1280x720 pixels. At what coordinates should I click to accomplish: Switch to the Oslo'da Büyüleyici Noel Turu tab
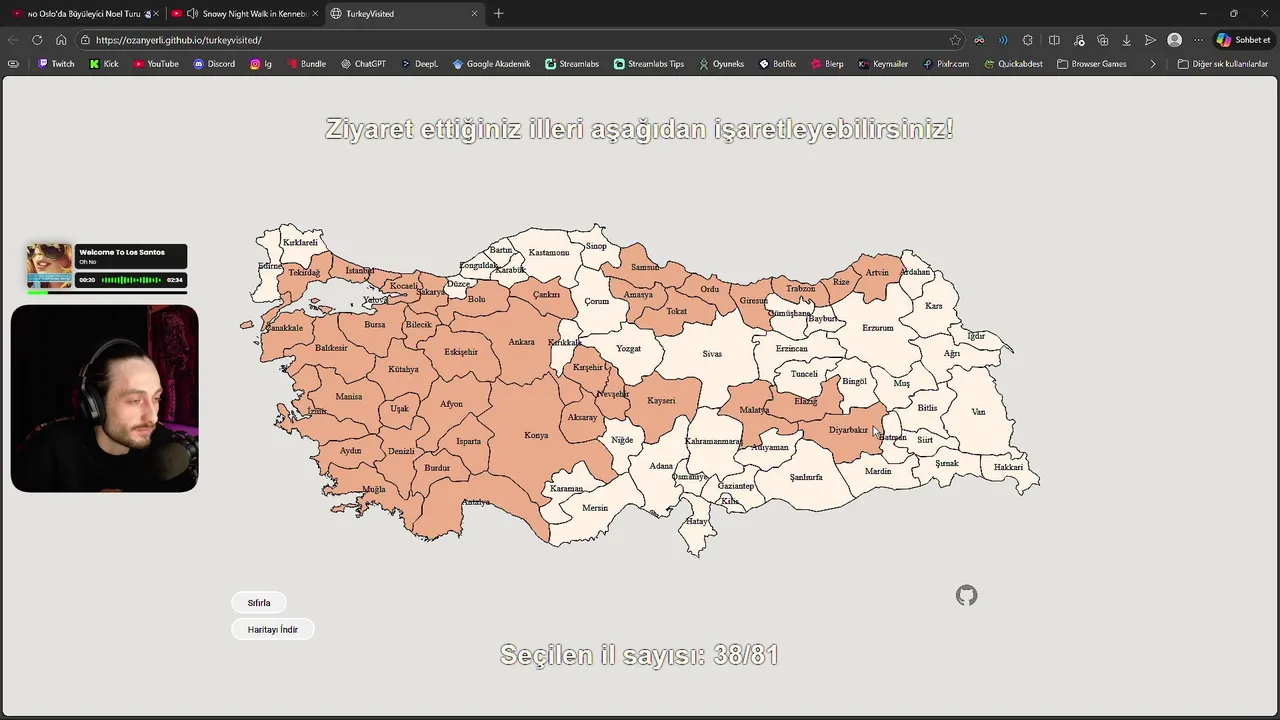84,14
